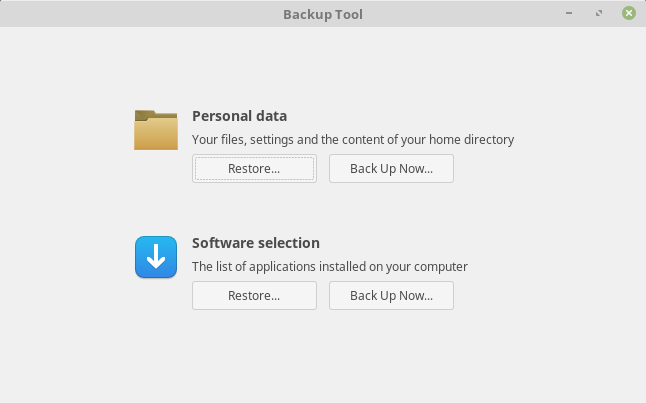Image resolution: width=646 pixels, height=403 pixels.
Task: Click the phrase "home directory" in the description
Action: pos(473,140)
